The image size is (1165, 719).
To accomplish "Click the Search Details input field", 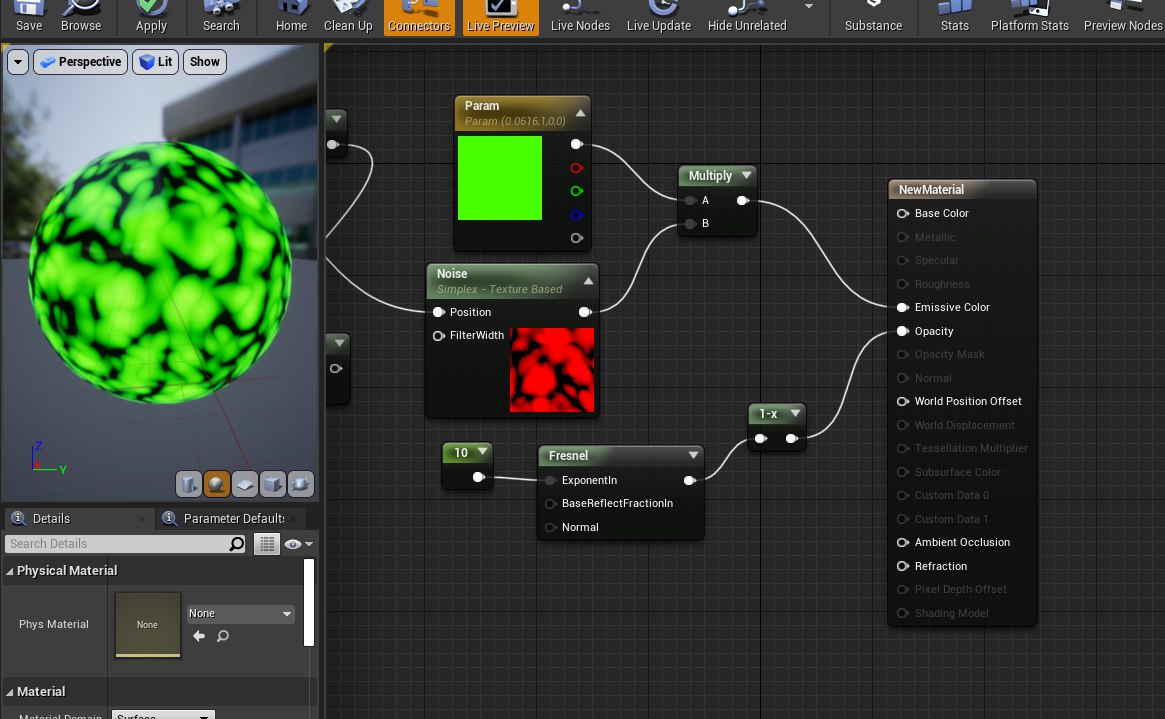I will tap(117, 544).
